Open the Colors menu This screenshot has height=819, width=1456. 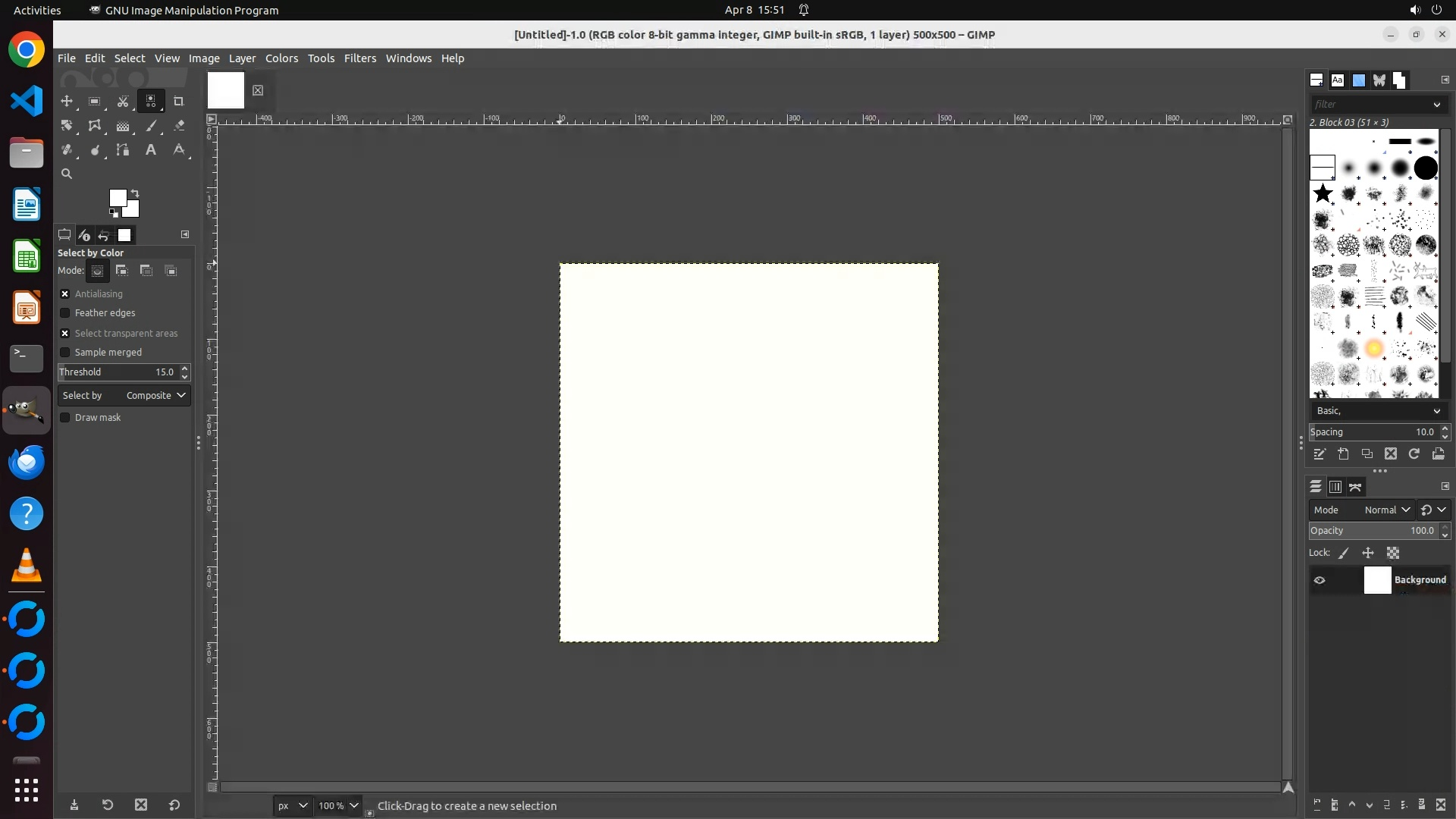coord(281,58)
